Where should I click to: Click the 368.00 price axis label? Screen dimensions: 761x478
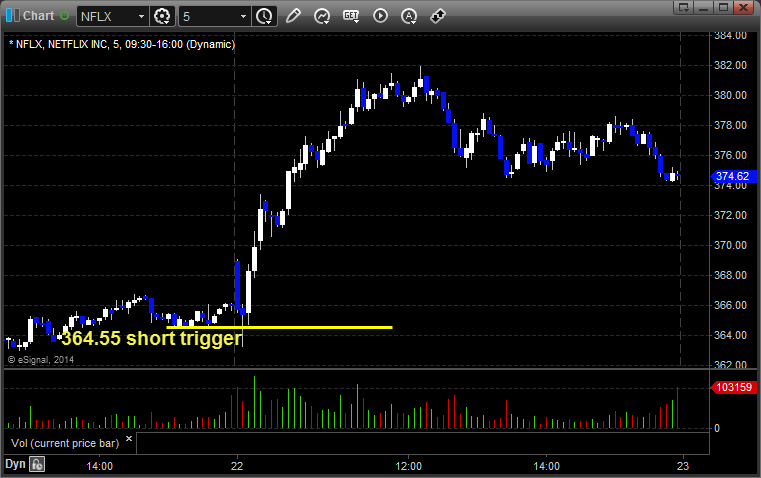click(730, 275)
